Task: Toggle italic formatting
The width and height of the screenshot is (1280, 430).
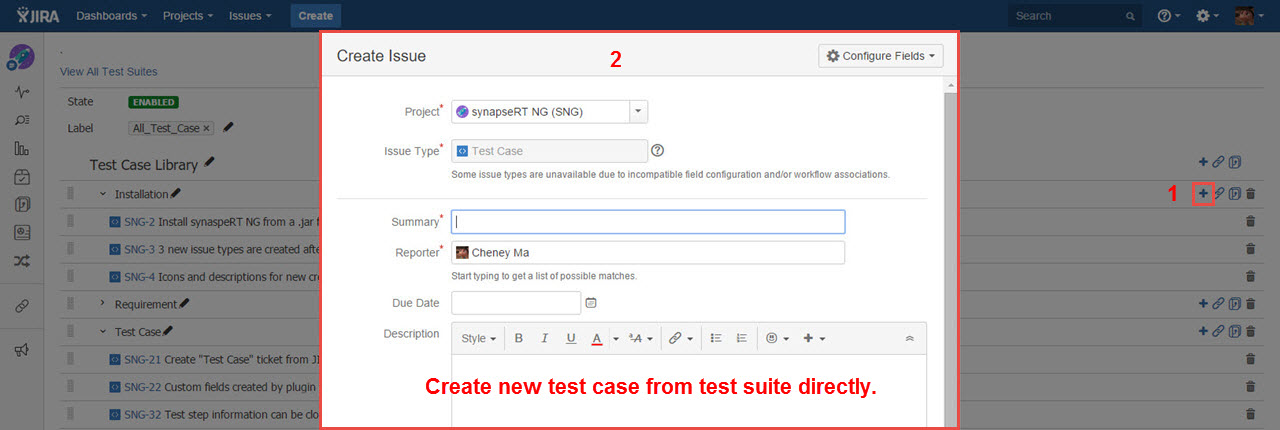Action: (545, 339)
